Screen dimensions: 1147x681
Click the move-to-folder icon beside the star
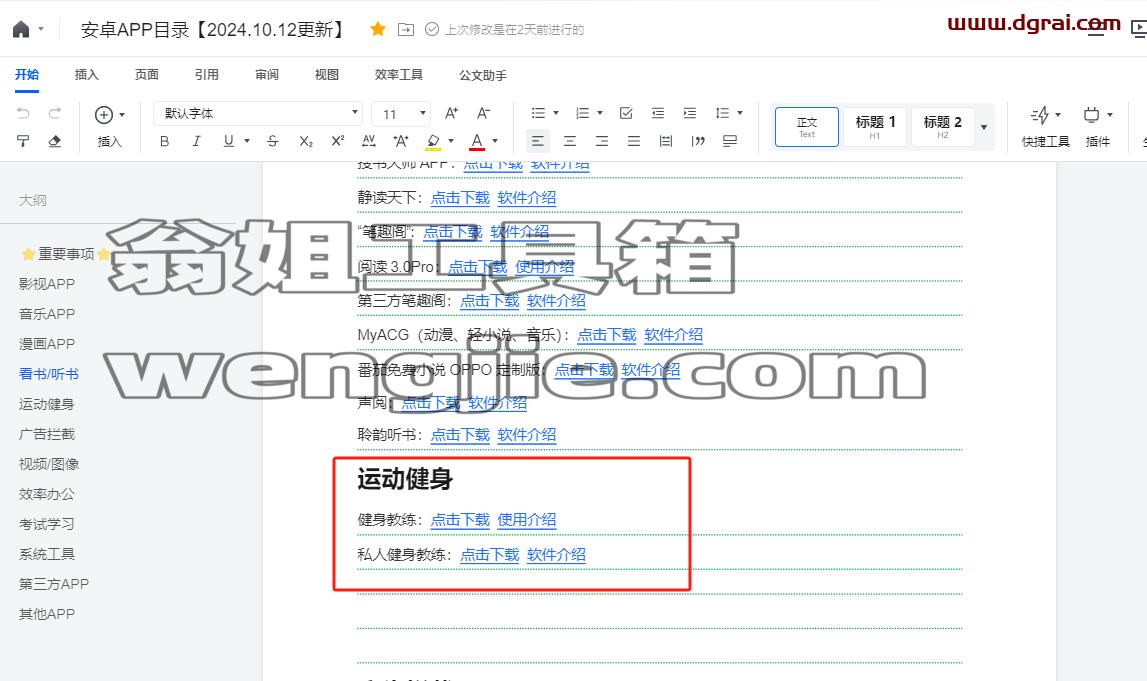(405, 29)
